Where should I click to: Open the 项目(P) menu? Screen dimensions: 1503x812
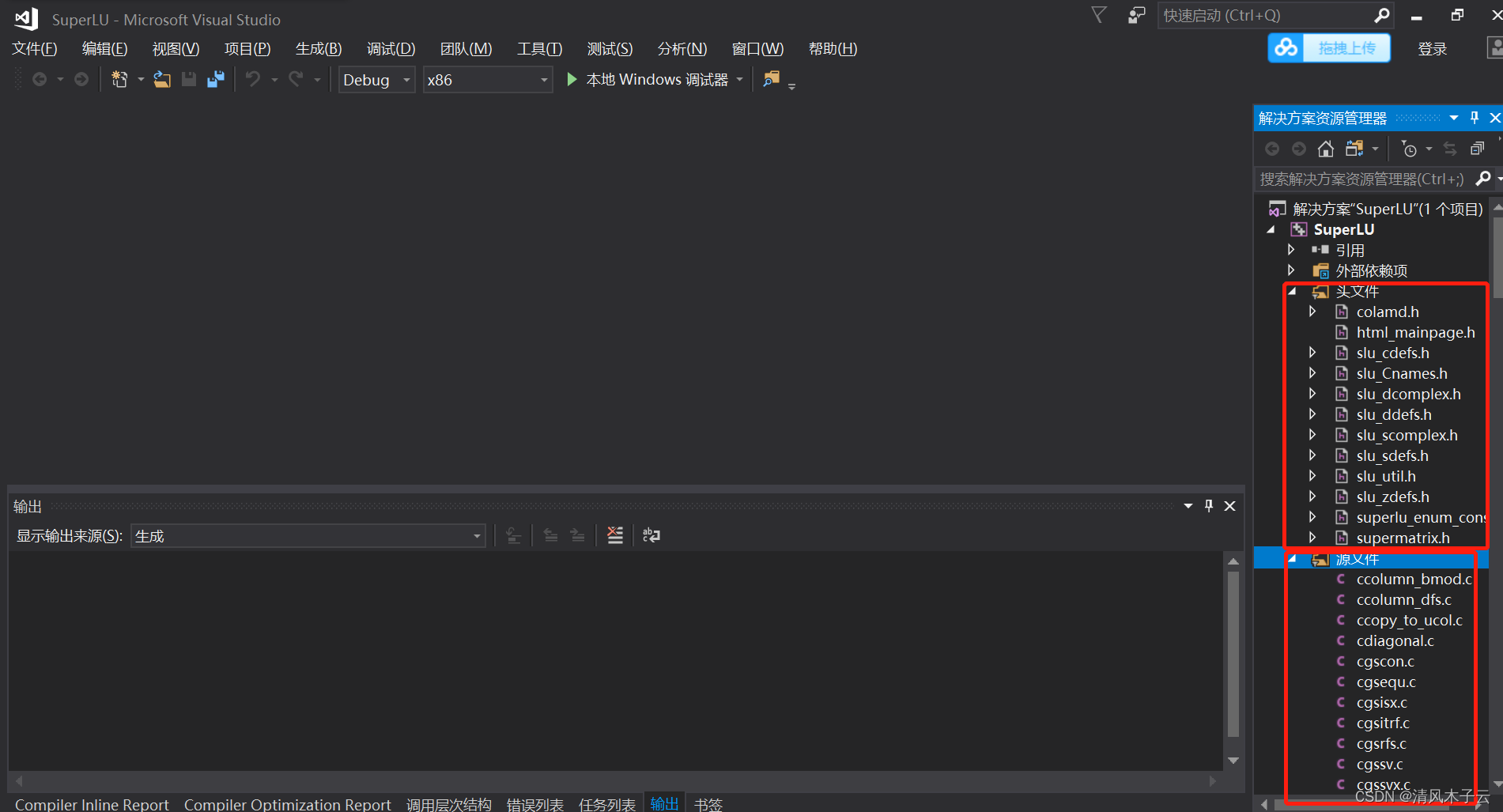(x=247, y=49)
